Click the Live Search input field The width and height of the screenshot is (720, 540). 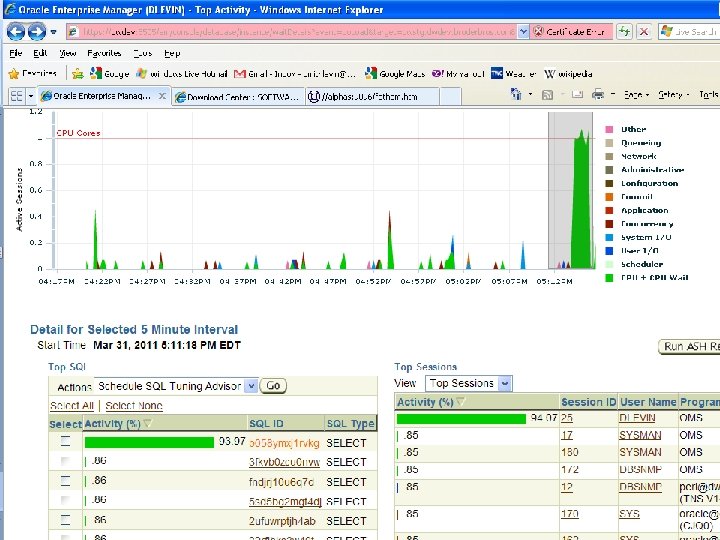[x=696, y=32]
